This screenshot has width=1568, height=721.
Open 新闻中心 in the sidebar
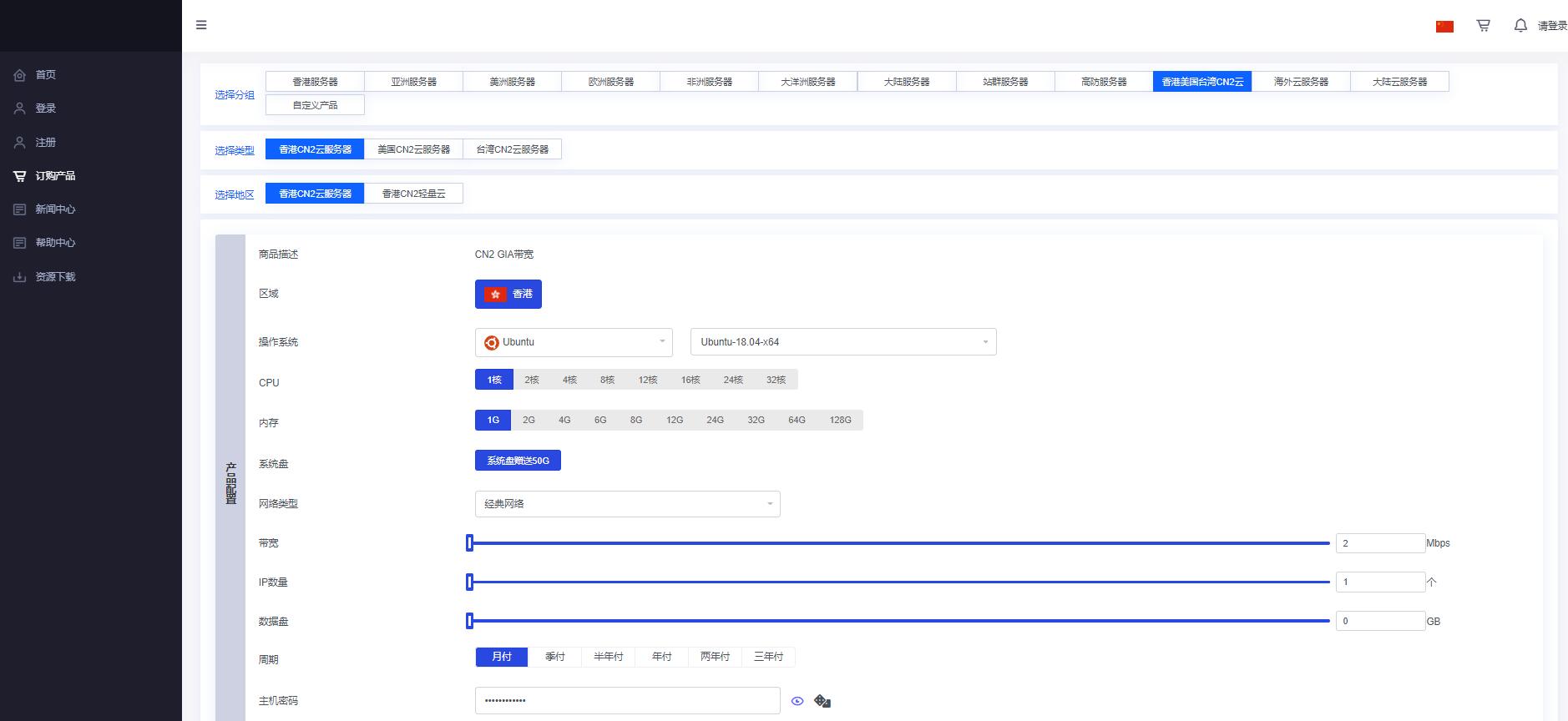55,209
